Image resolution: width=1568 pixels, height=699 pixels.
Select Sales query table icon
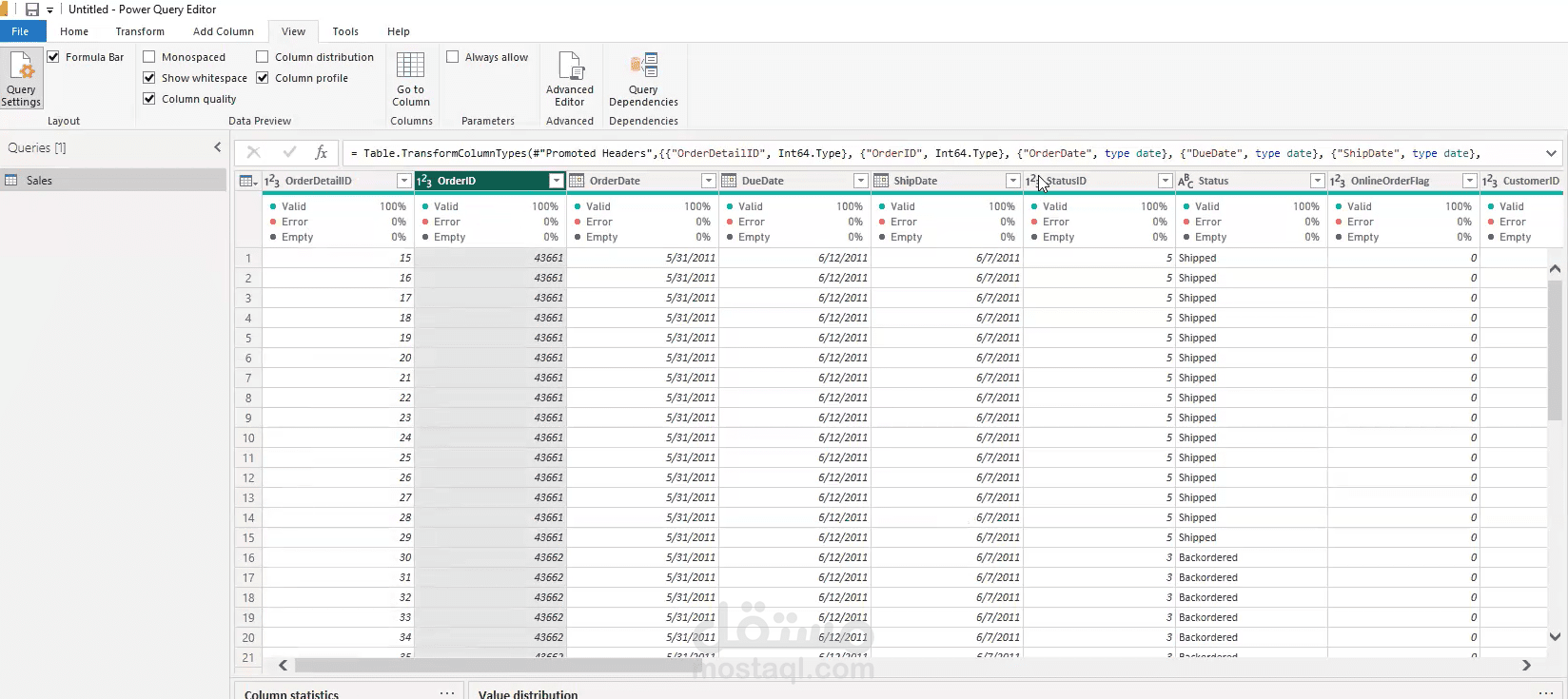11,180
